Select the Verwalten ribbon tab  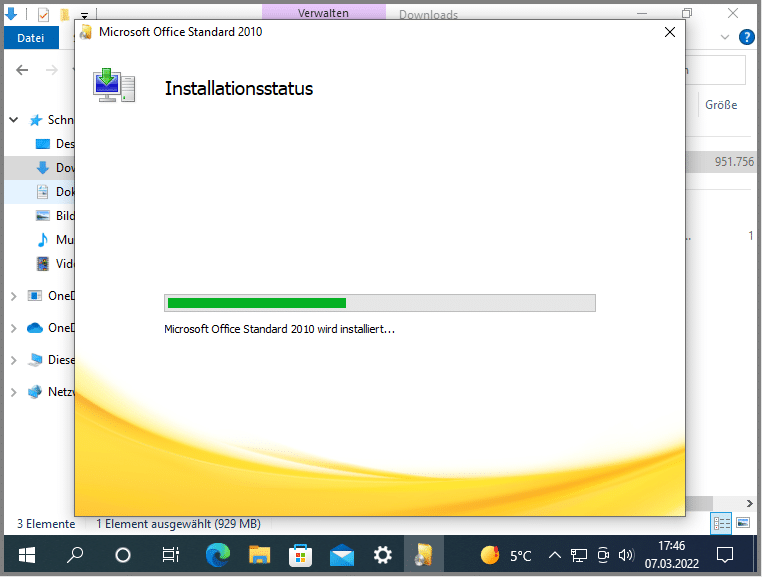click(x=323, y=14)
